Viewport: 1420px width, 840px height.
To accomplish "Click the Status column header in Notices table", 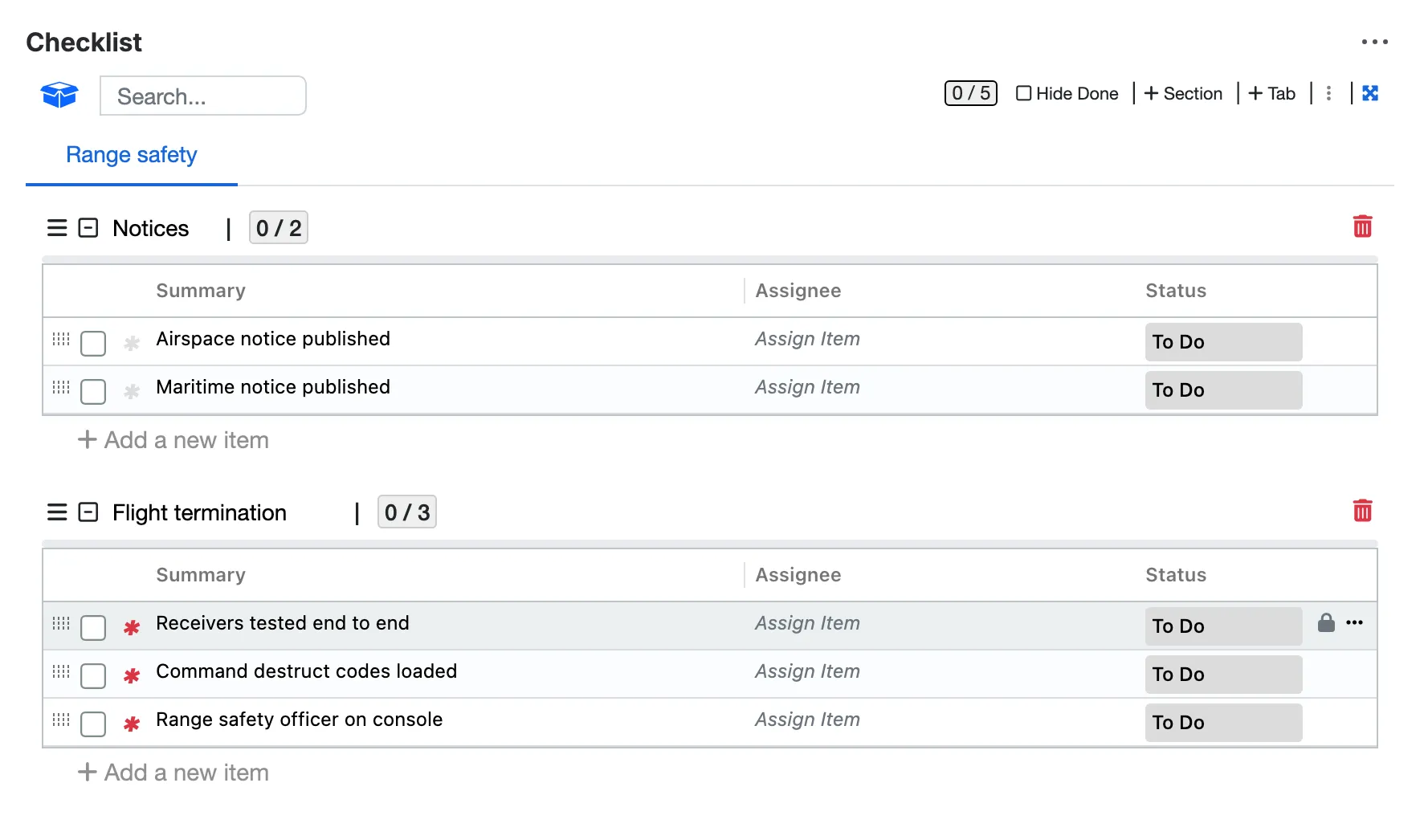I will coord(1176,291).
